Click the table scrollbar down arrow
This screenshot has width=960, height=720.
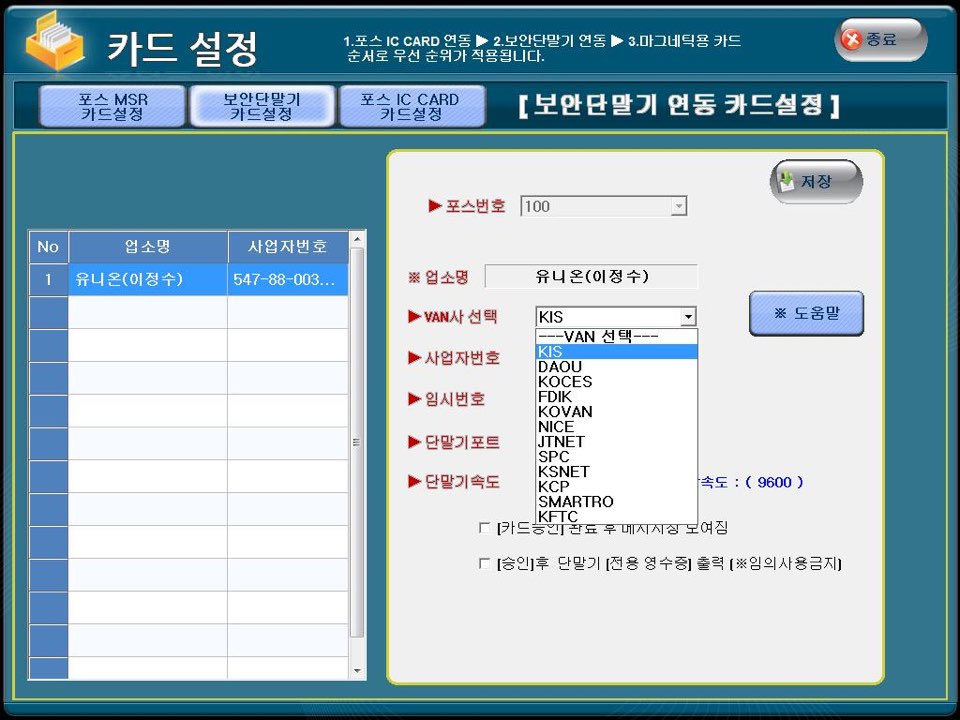coord(358,670)
